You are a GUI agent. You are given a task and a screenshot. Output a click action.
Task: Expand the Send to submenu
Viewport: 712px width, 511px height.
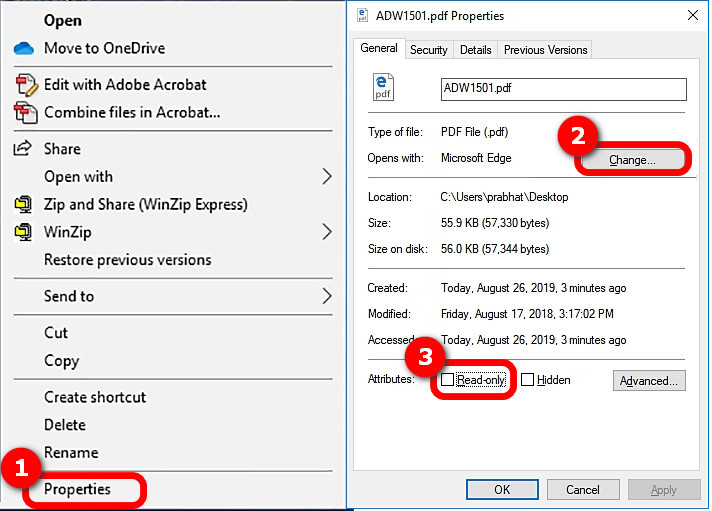pos(326,296)
